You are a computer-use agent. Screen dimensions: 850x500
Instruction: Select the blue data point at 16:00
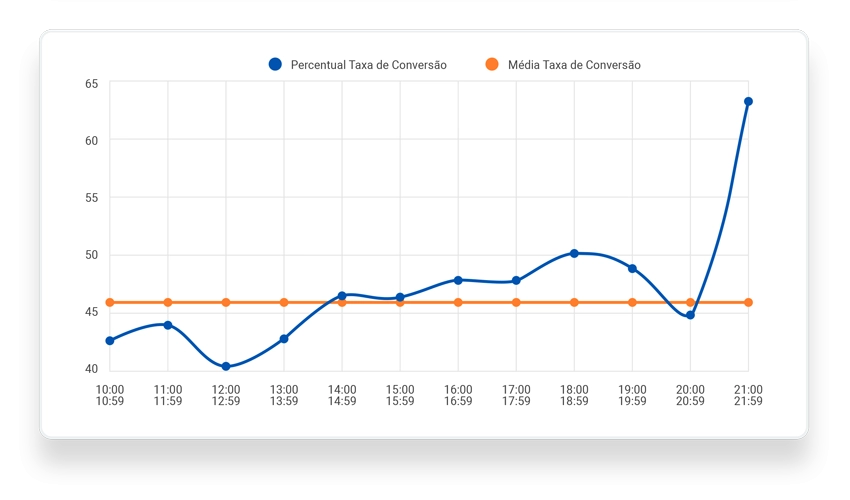point(458,280)
